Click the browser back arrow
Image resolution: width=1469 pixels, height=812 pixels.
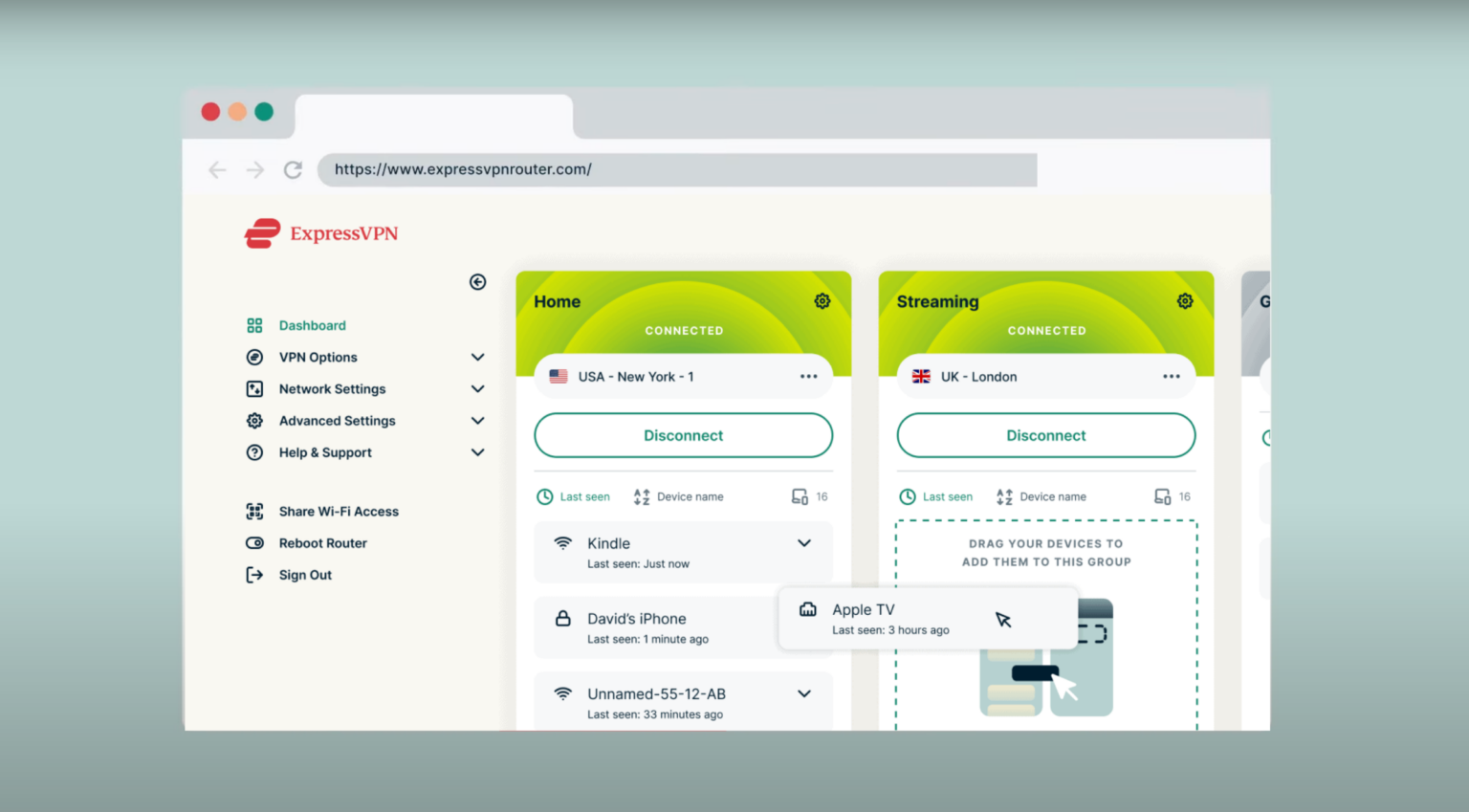click(217, 170)
